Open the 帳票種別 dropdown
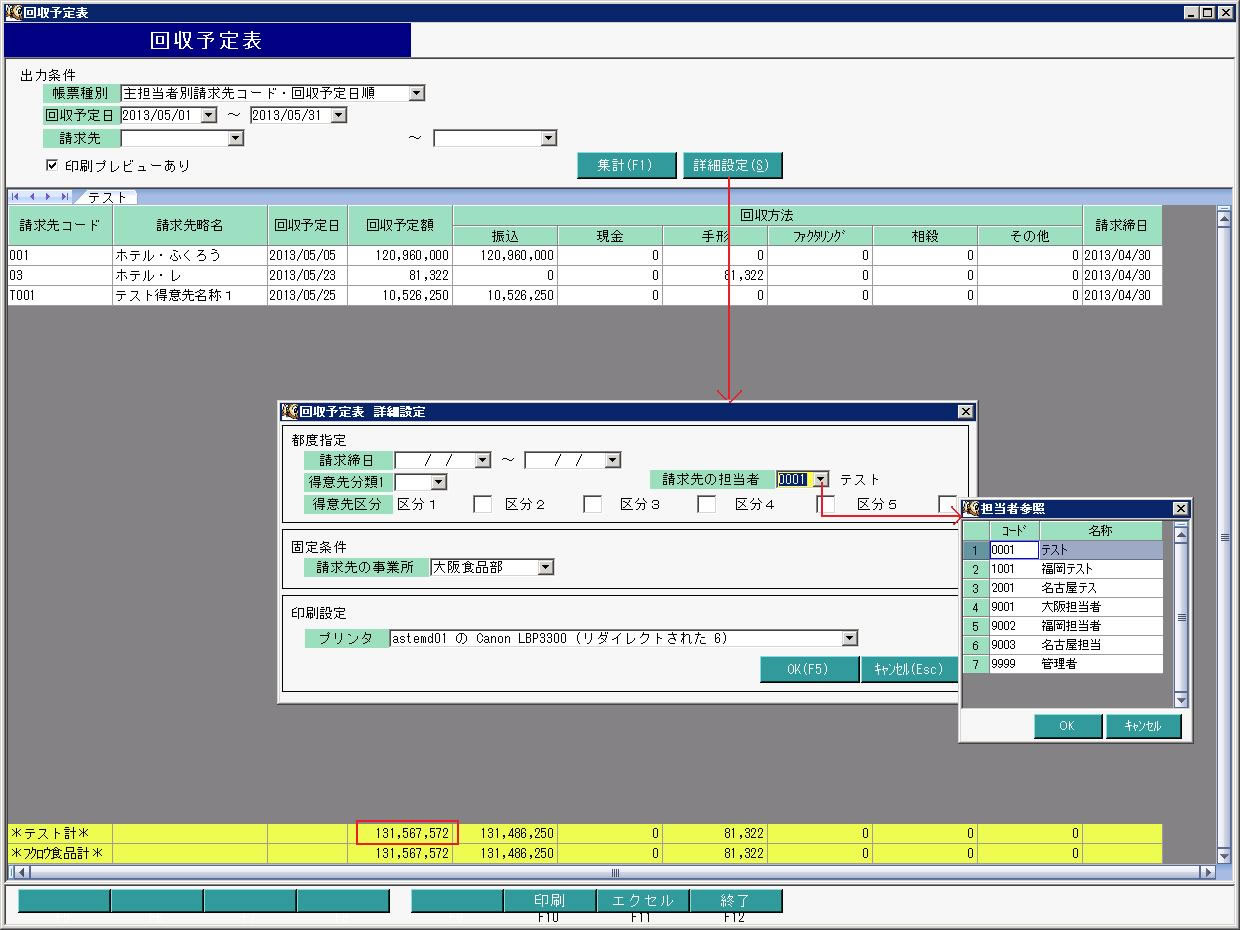The width and height of the screenshot is (1240, 930). click(x=417, y=93)
